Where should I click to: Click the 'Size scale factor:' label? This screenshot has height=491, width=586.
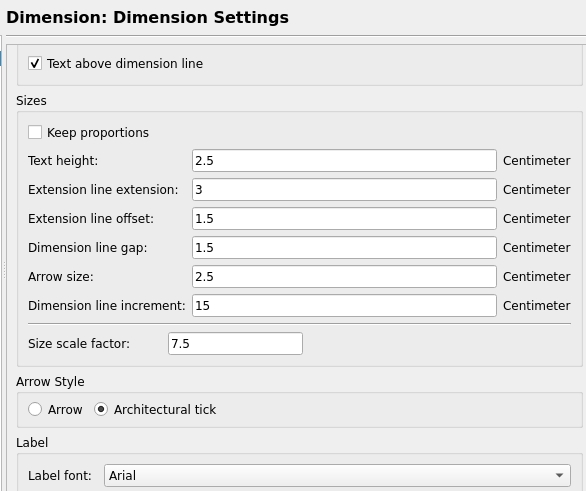pyautogui.click(x=79, y=343)
